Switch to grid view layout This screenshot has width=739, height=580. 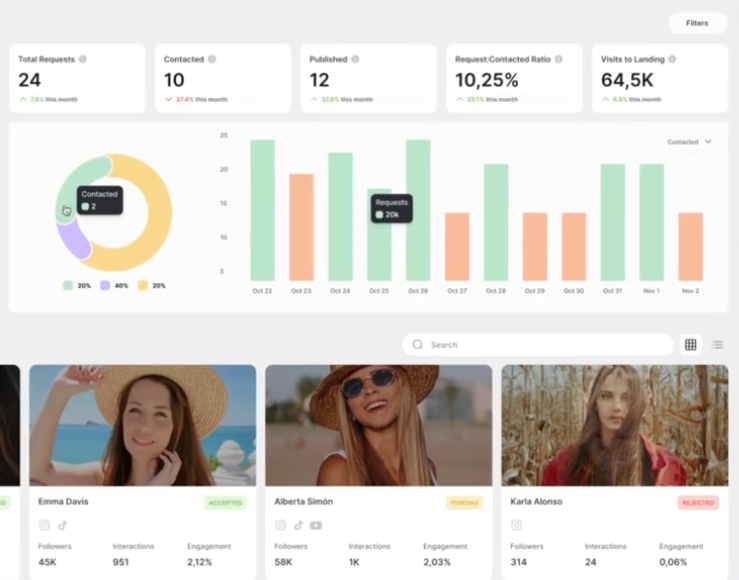click(x=690, y=345)
